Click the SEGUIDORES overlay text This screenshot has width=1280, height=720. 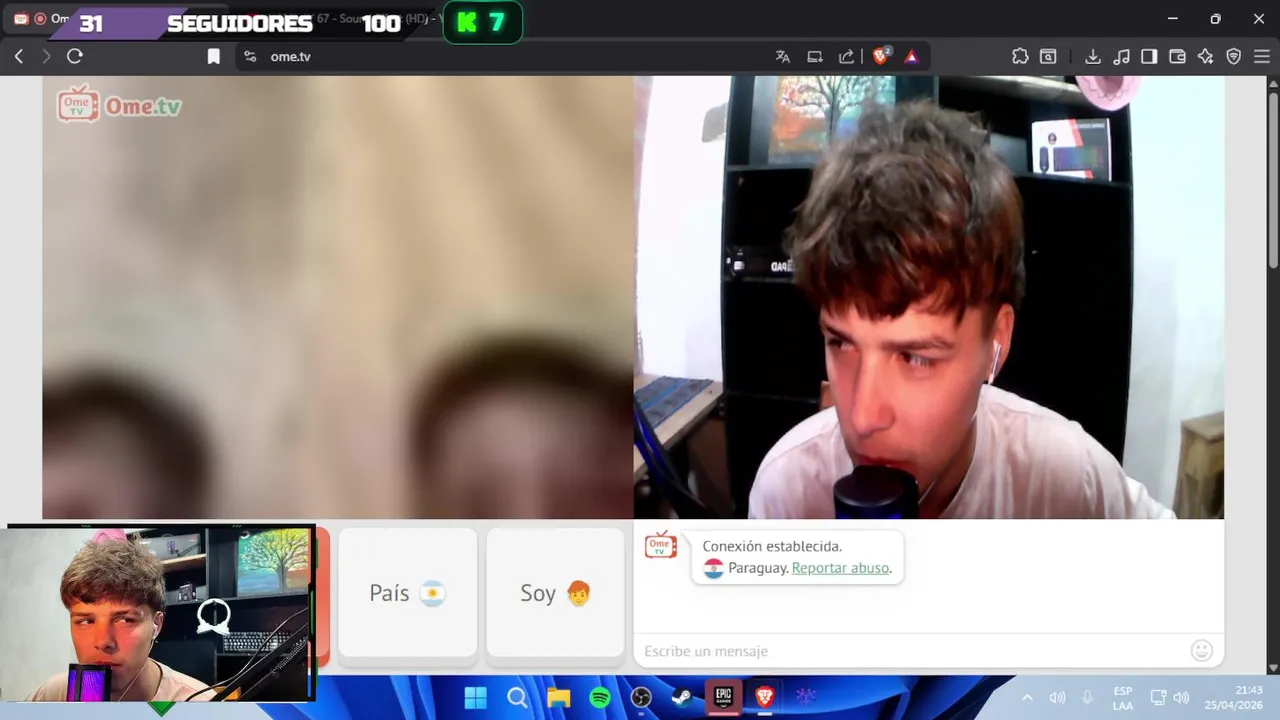coord(239,24)
